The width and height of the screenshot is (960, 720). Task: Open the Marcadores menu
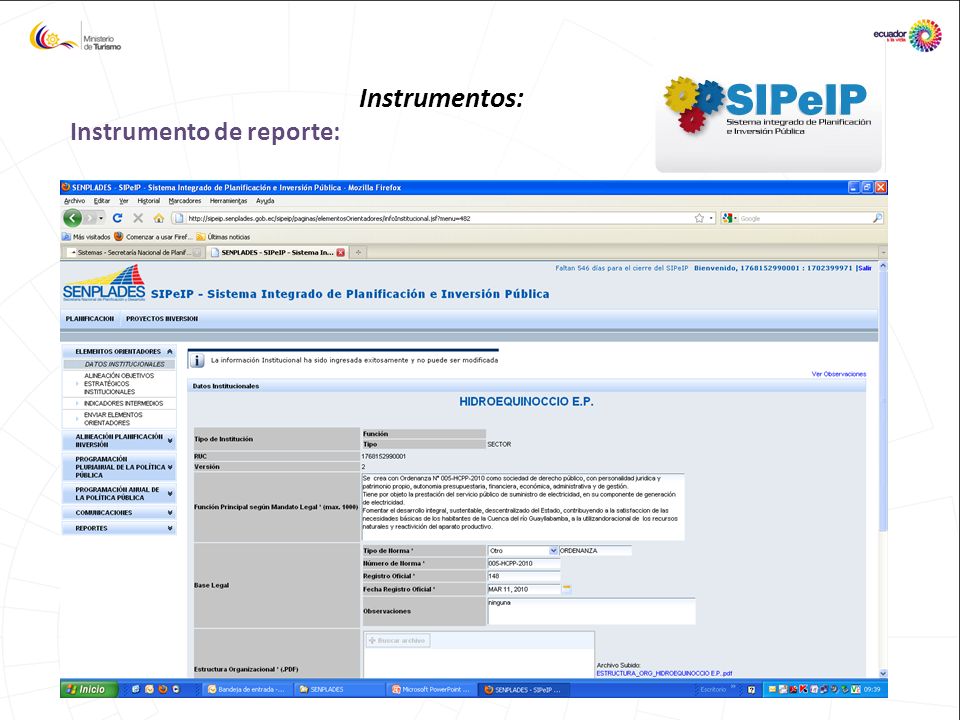tap(184, 201)
